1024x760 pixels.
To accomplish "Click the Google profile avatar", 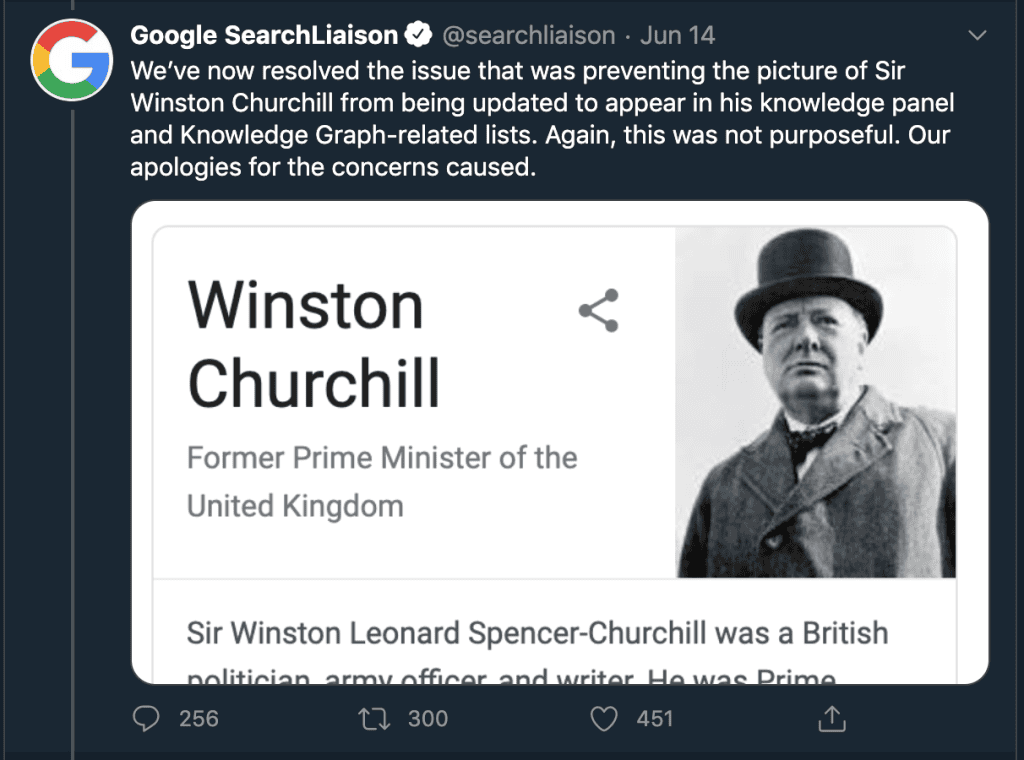I will (71, 59).
